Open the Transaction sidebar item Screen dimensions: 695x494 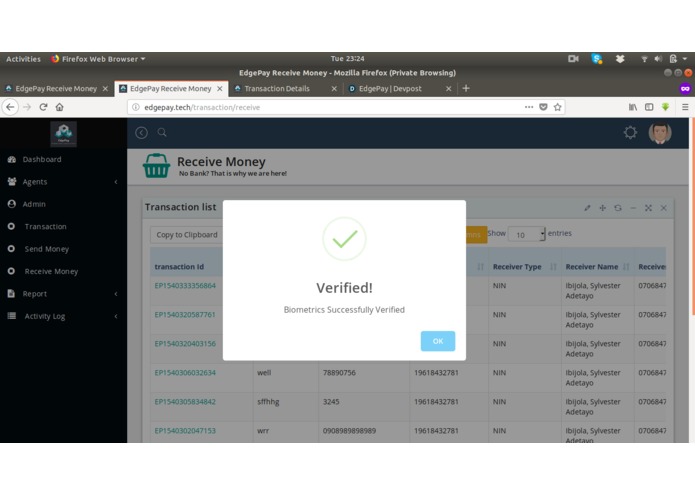(x=45, y=226)
